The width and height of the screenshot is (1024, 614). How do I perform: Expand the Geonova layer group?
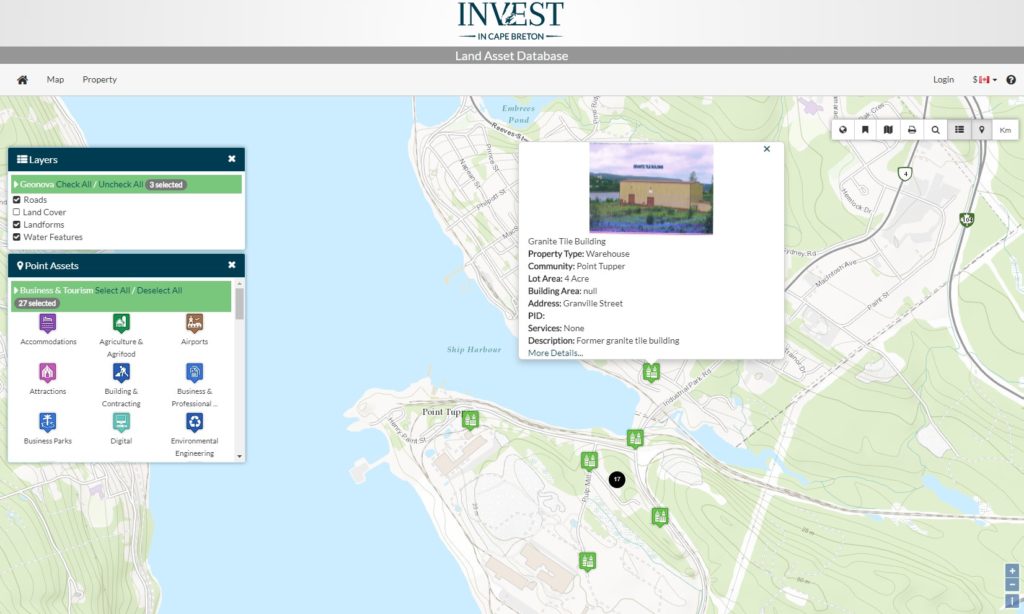click(x=16, y=184)
